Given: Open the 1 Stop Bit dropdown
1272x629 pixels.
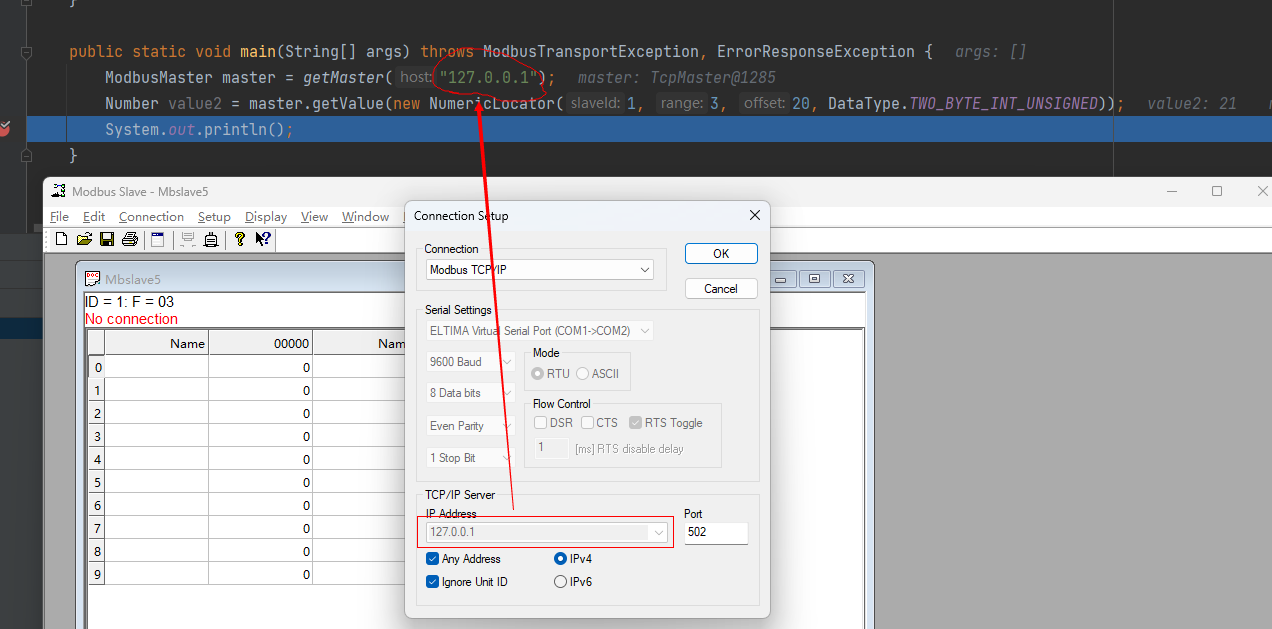Looking at the screenshot, I should click(x=471, y=458).
